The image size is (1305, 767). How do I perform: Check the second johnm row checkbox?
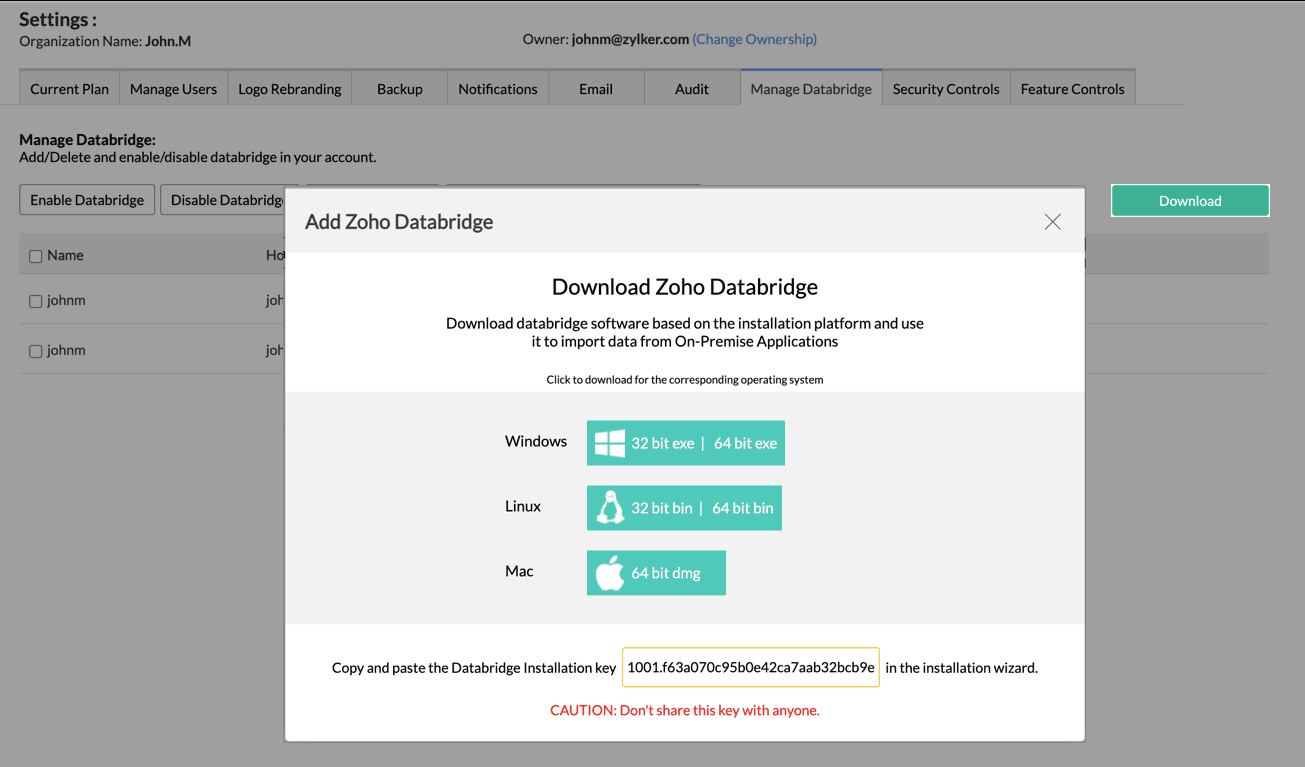(36, 351)
